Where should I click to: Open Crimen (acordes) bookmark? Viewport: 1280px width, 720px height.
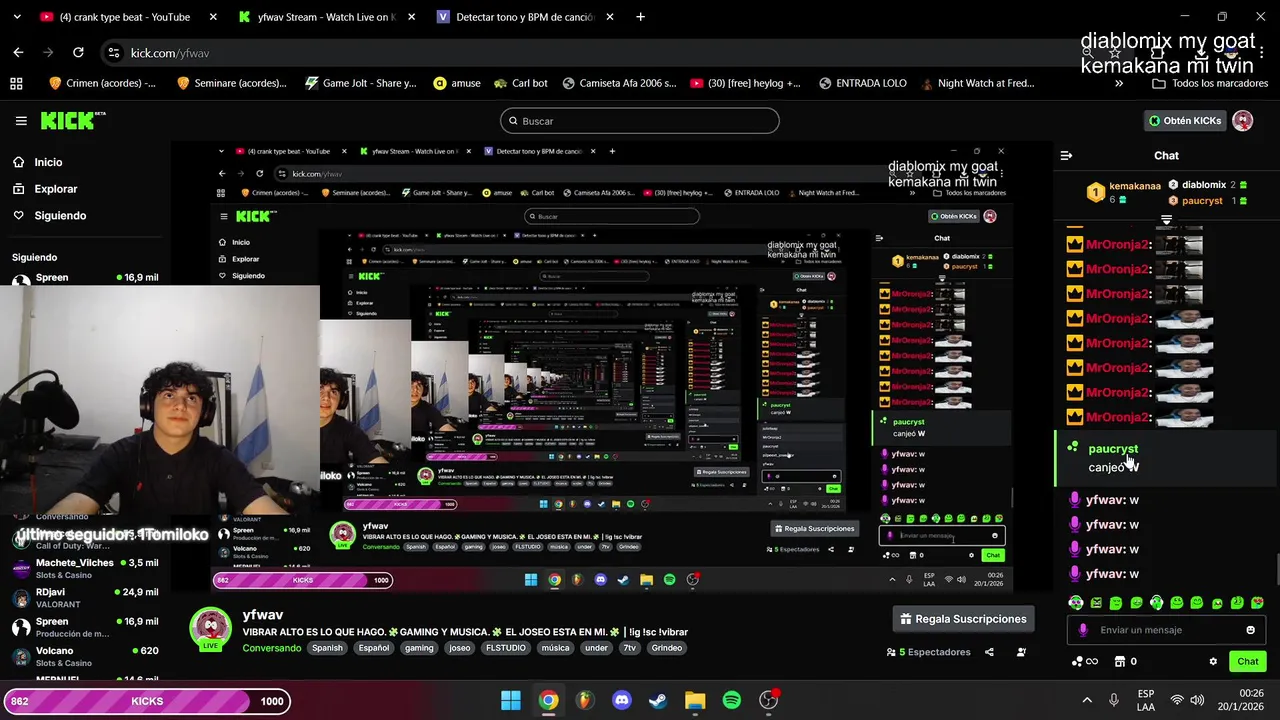pyautogui.click(x=102, y=83)
